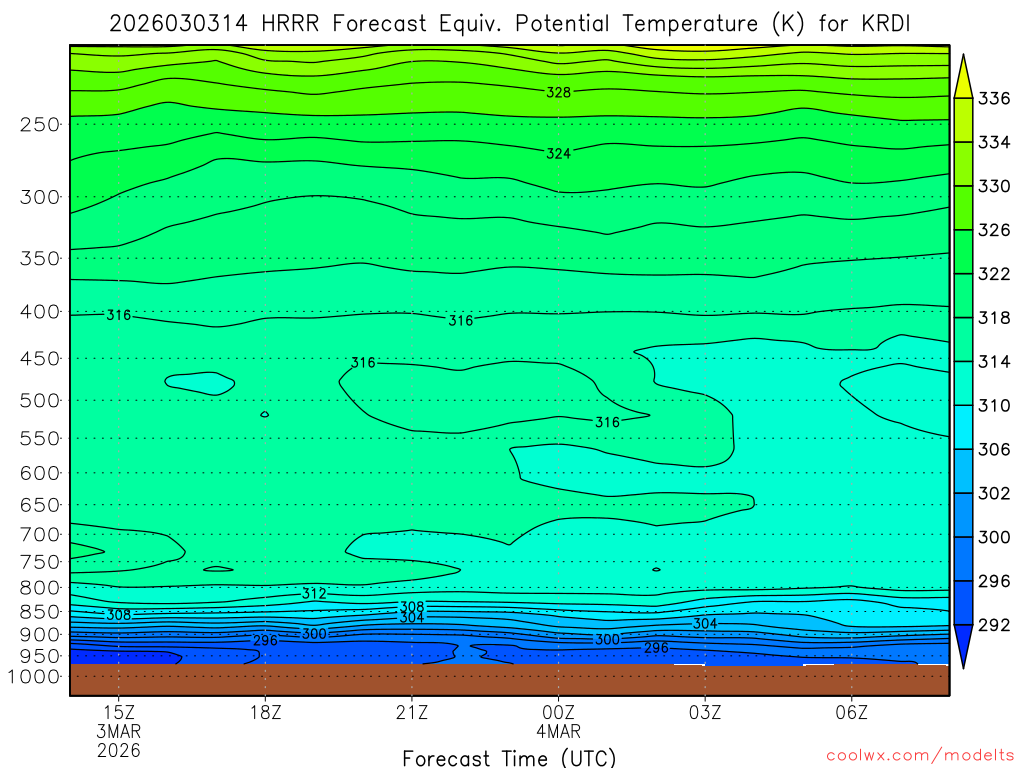Pick the colorbar segment between 306 and 310
This screenshot has height=768, width=1024.
(963, 427)
